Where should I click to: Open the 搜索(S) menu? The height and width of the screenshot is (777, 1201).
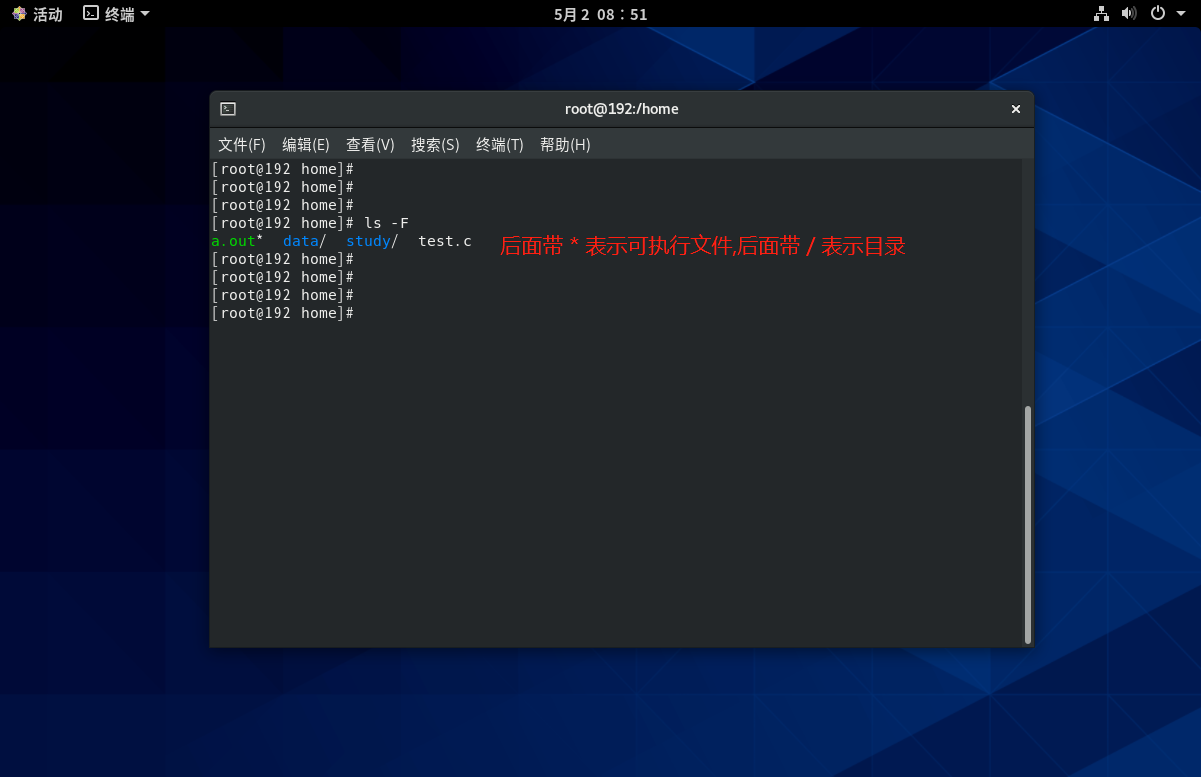435,145
